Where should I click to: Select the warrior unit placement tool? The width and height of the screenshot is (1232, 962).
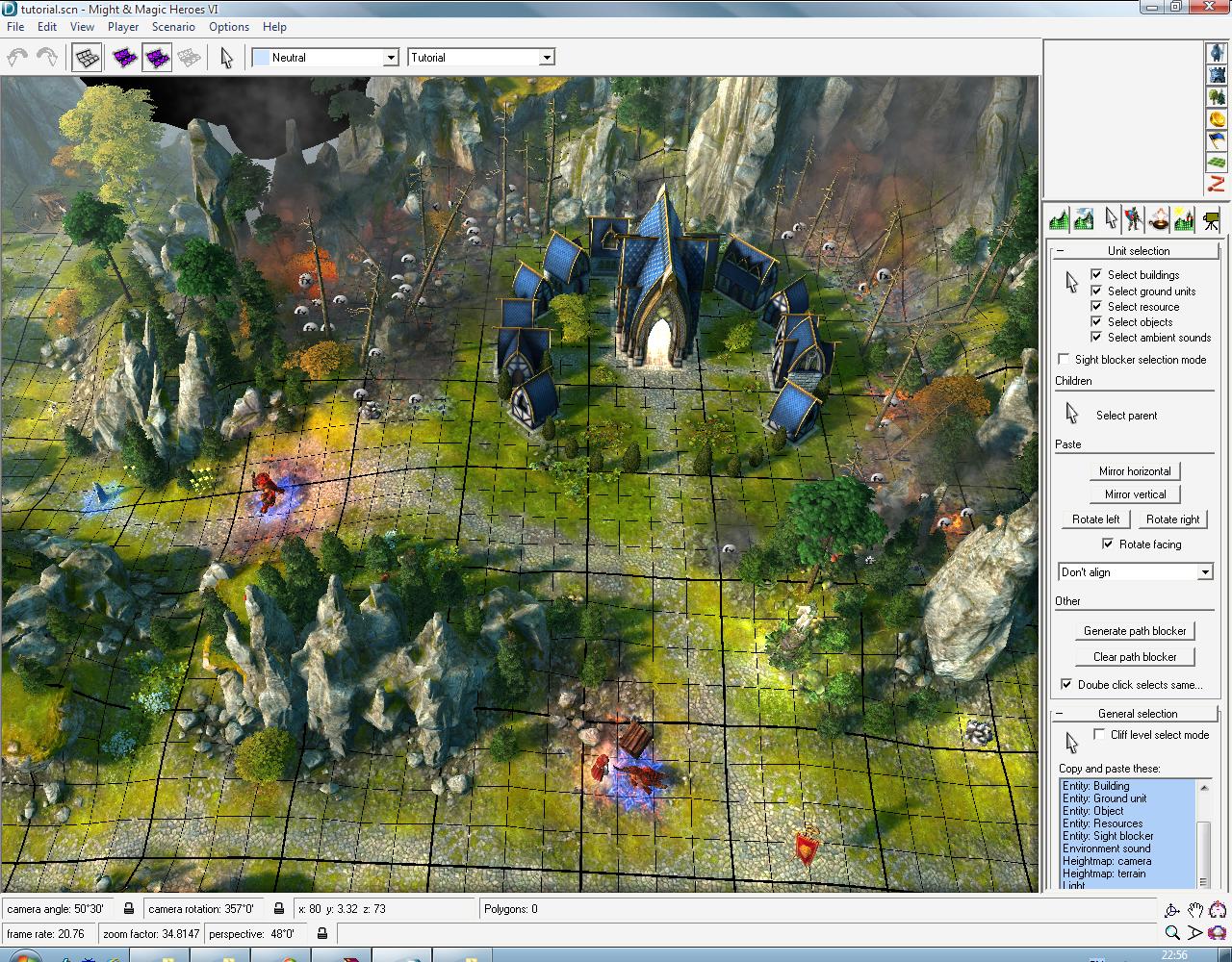point(1134,220)
